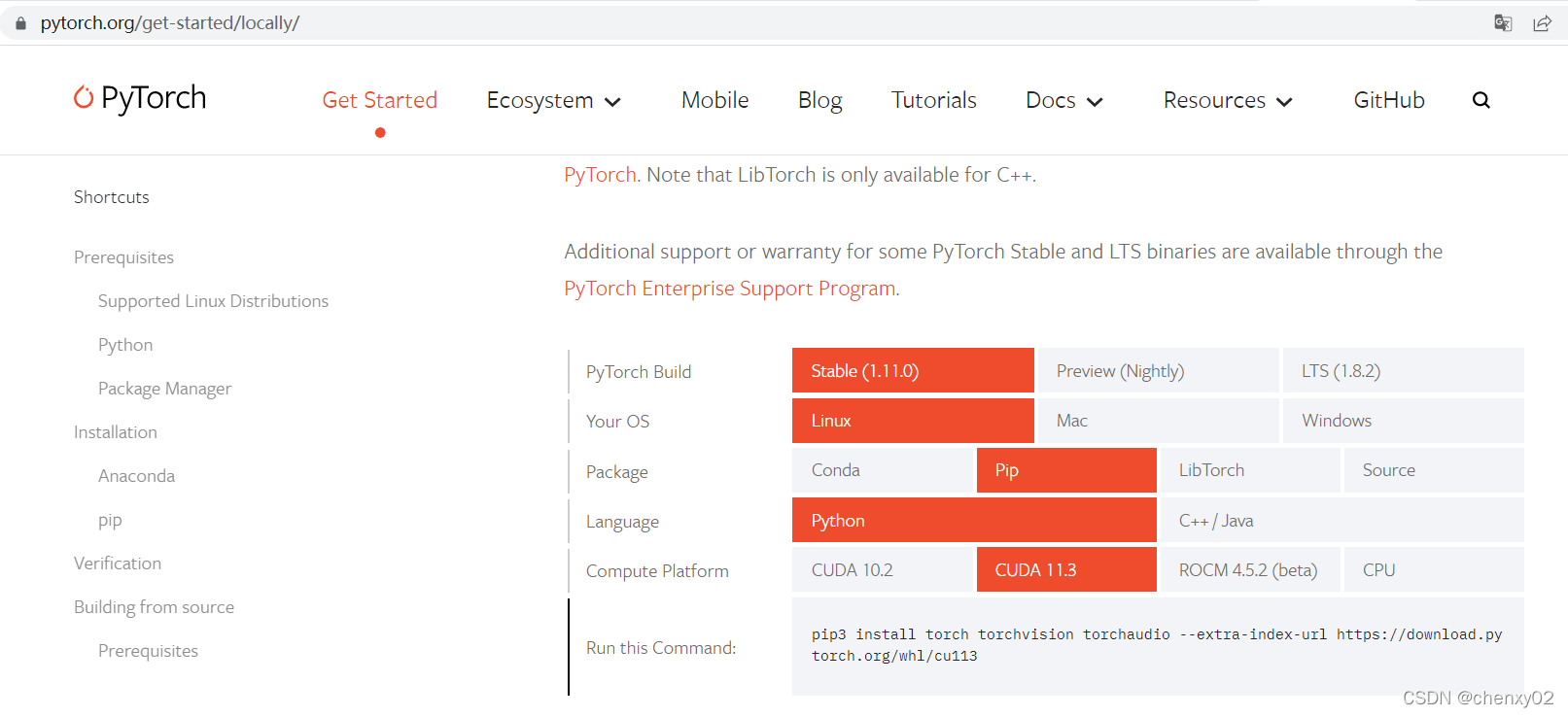Select CUDA 10.2 compute platform

click(882, 569)
